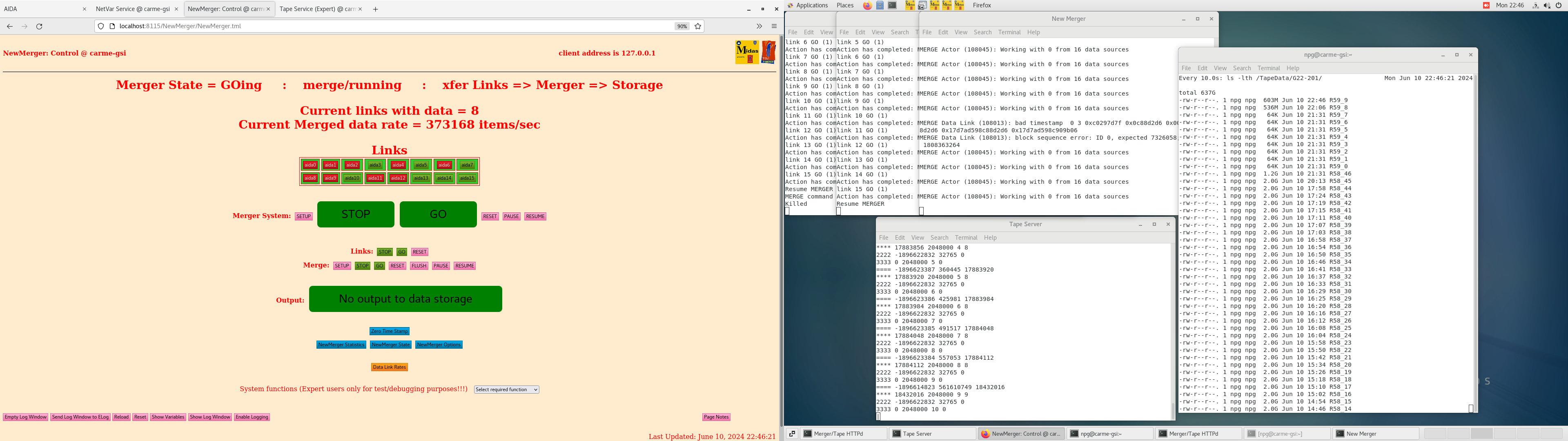Image resolution: width=1568 pixels, height=441 pixels.
Task: Bookmark this page with star icon
Action: [697, 26]
